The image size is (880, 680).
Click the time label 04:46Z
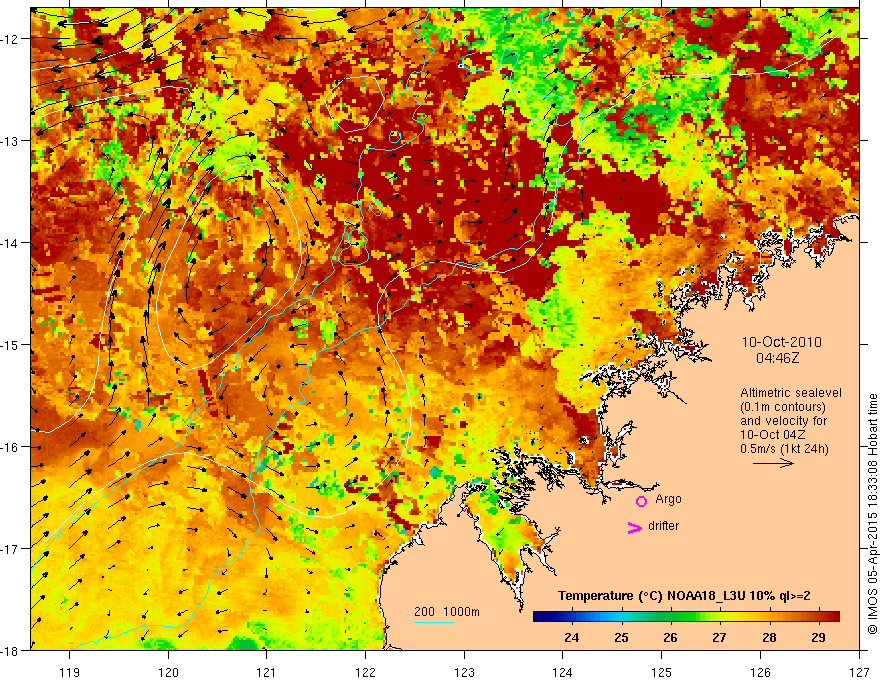777,357
